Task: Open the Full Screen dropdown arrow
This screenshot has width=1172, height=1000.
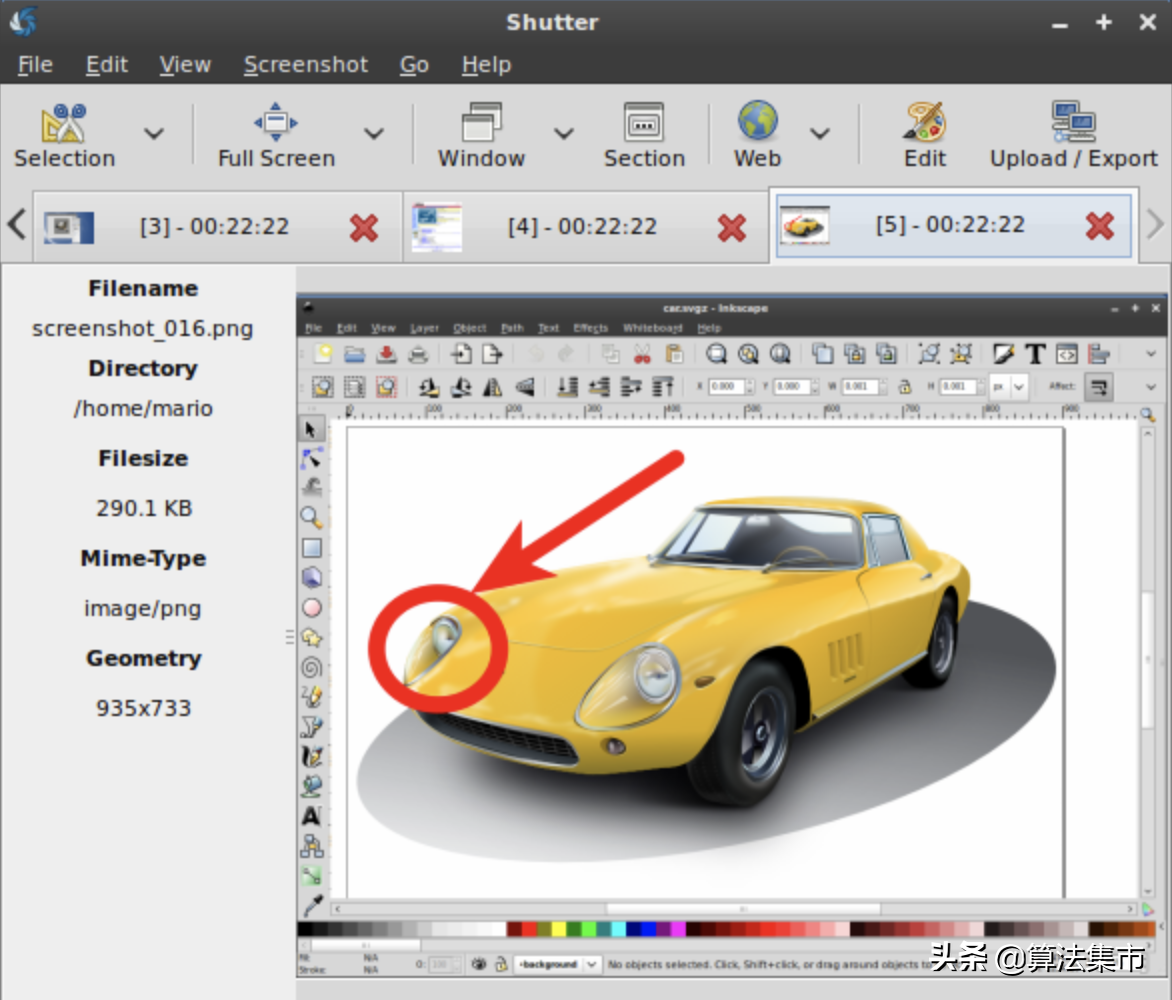Action: (374, 134)
